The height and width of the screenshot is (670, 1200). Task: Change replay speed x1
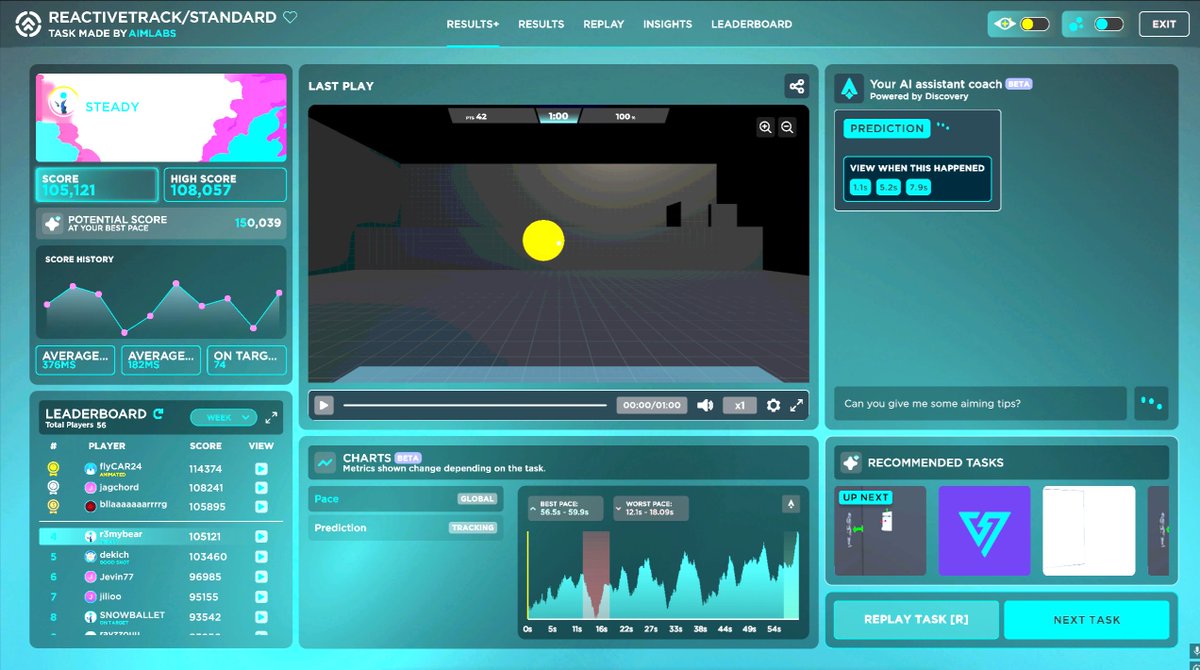tap(739, 405)
